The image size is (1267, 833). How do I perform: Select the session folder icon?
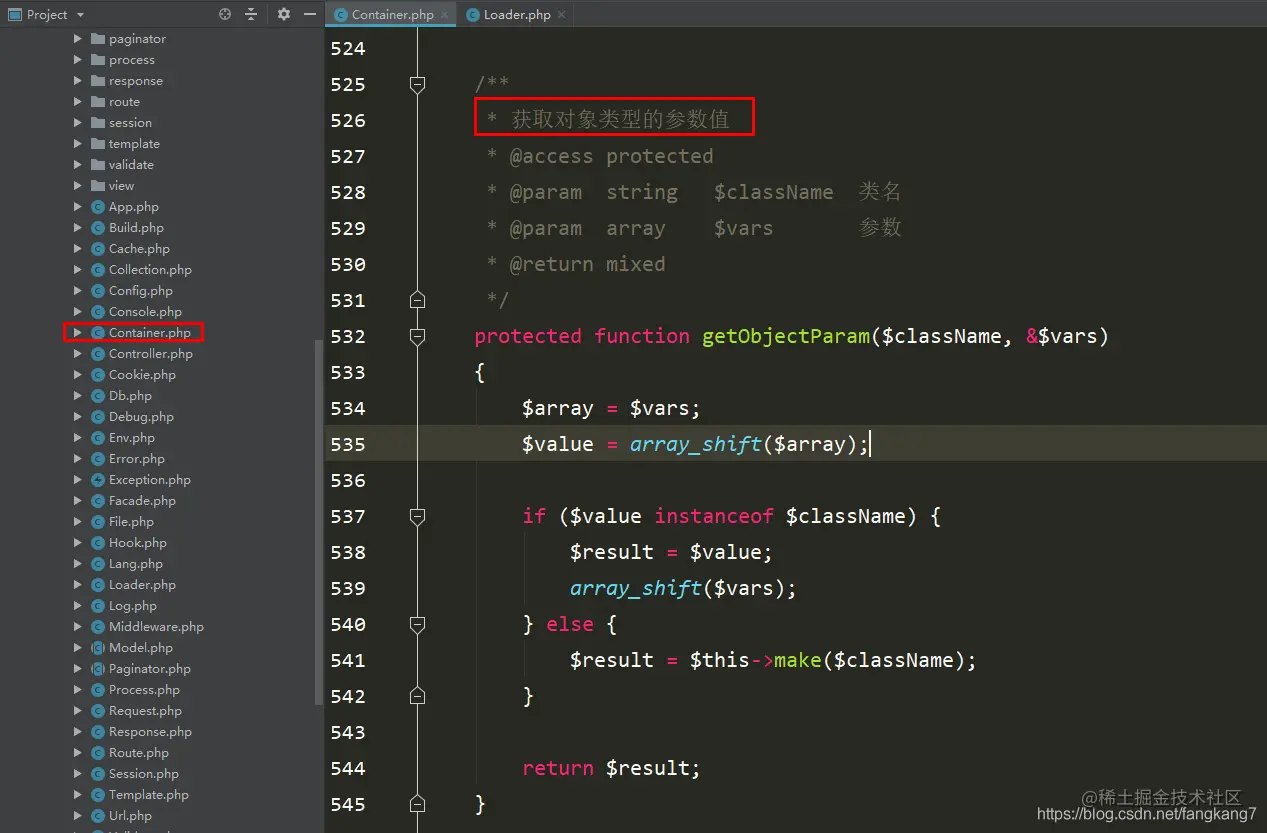98,123
